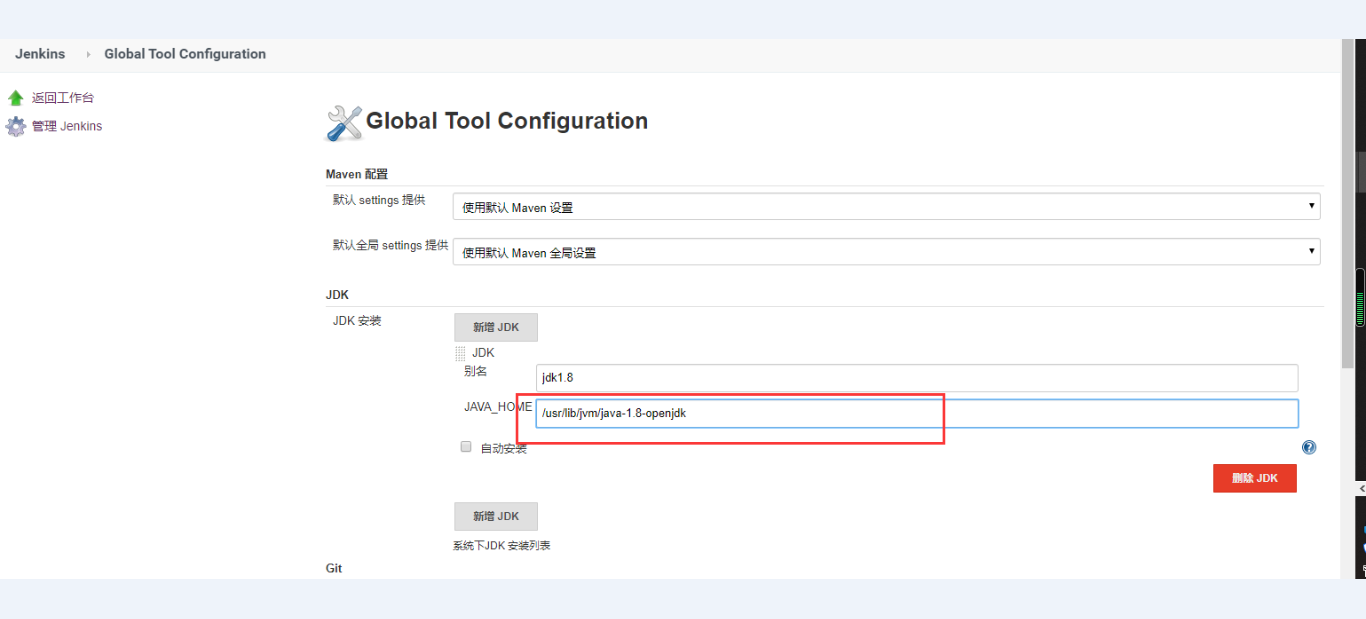Click the green arrow icon for 返回工作台
The height and width of the screenshot is (619, 1366).
point(15,98)
